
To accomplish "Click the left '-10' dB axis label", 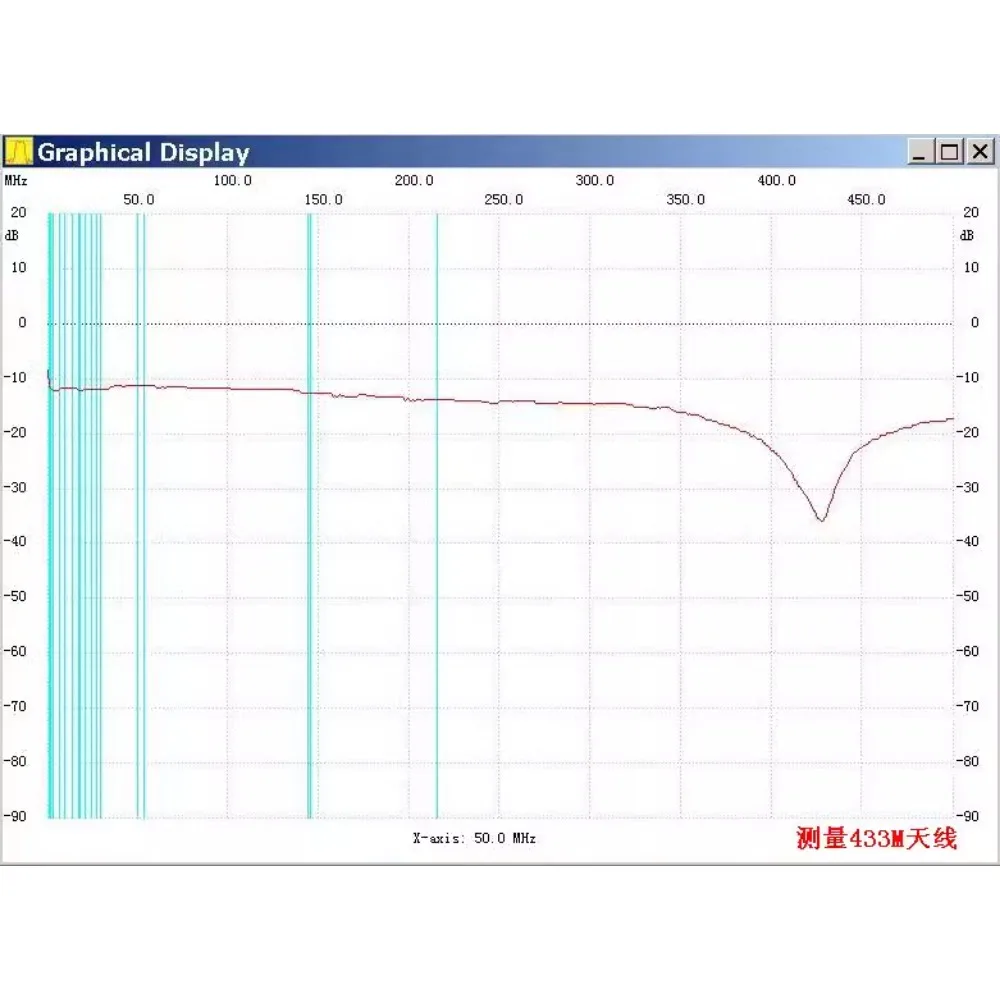I will point(15,378).
